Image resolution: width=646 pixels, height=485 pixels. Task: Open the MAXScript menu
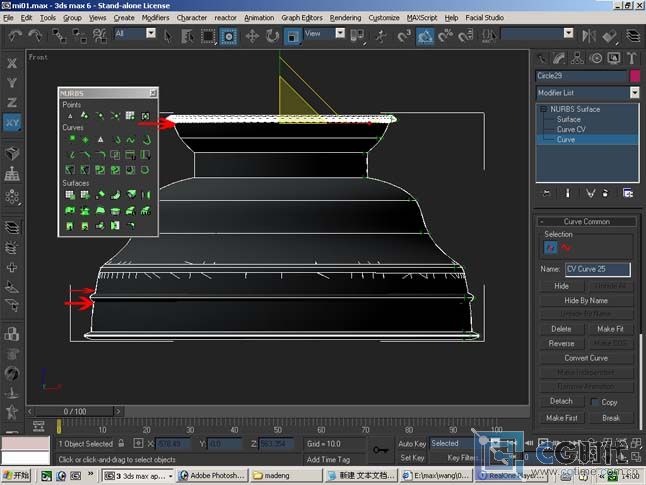tap(422, 18)
